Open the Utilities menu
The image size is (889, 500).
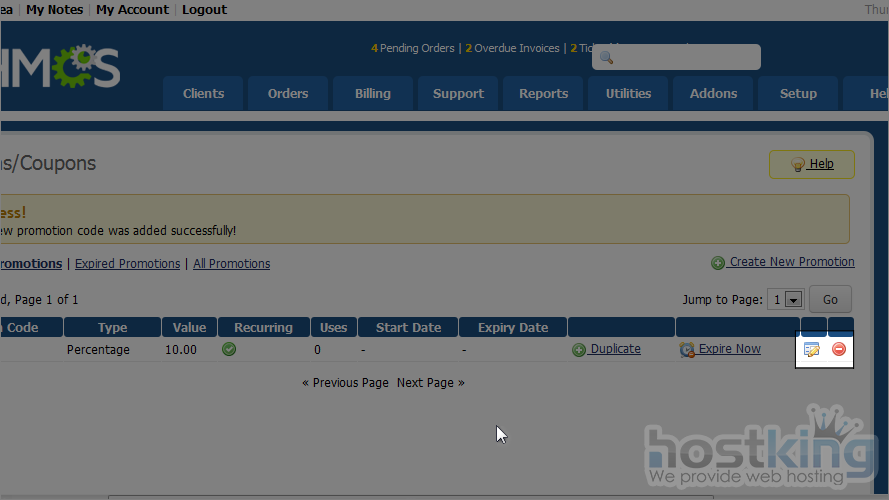pos(628,94)
